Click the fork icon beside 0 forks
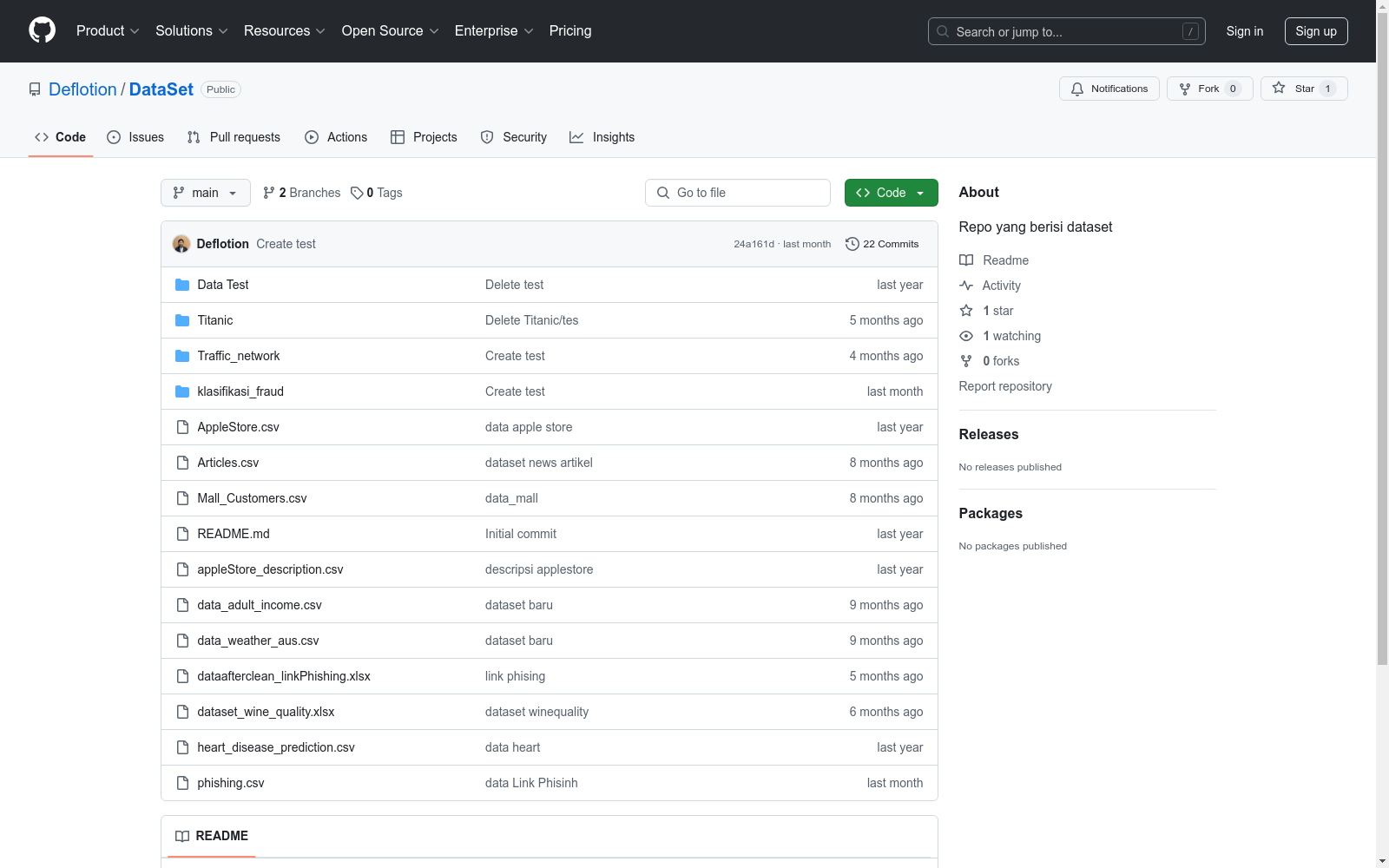Viewport: 1389px width, 868px height. coord(966,361)
